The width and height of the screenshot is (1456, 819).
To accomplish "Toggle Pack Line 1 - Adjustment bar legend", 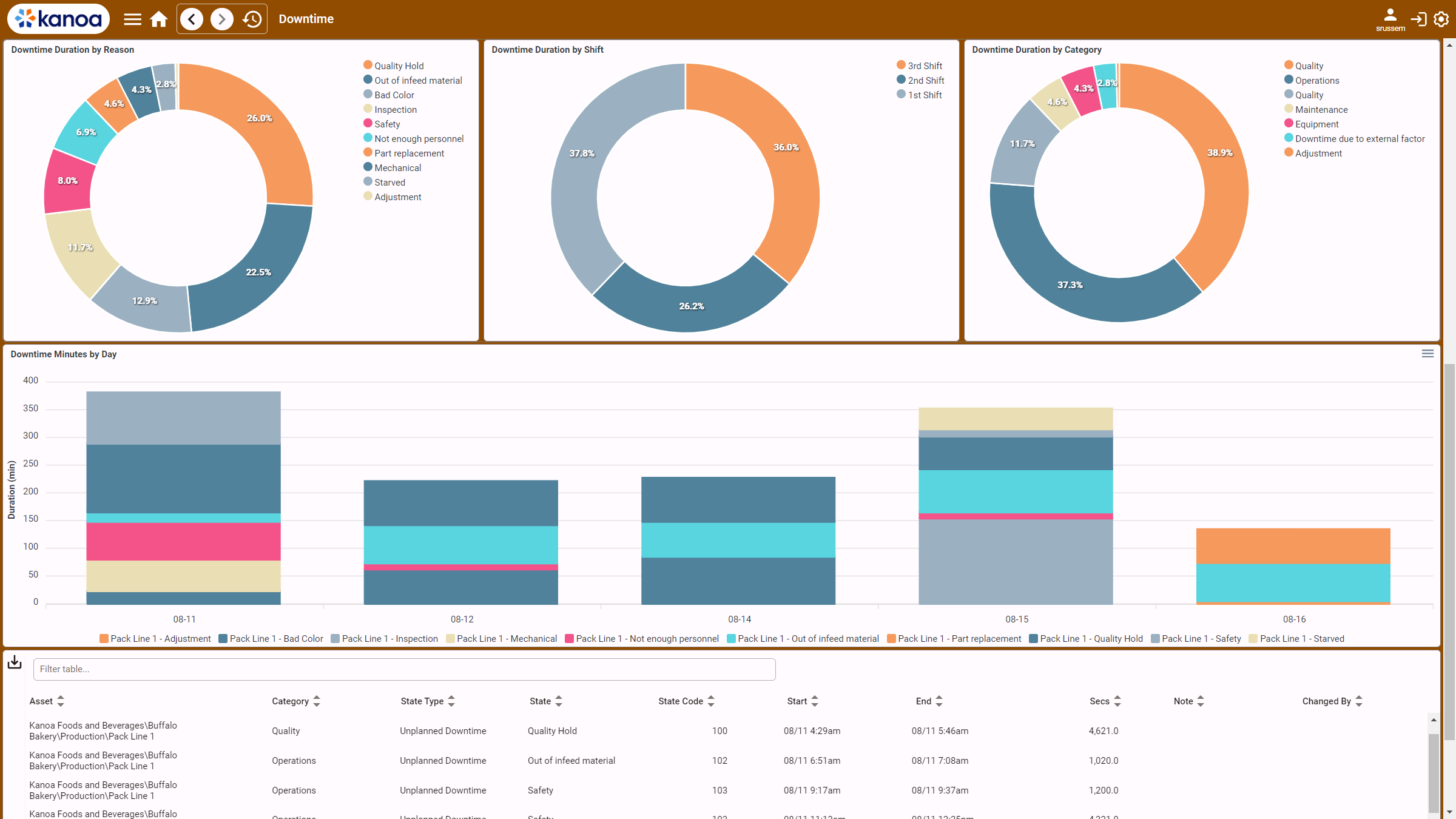I will pyautogui.click(x=155, y=639).
